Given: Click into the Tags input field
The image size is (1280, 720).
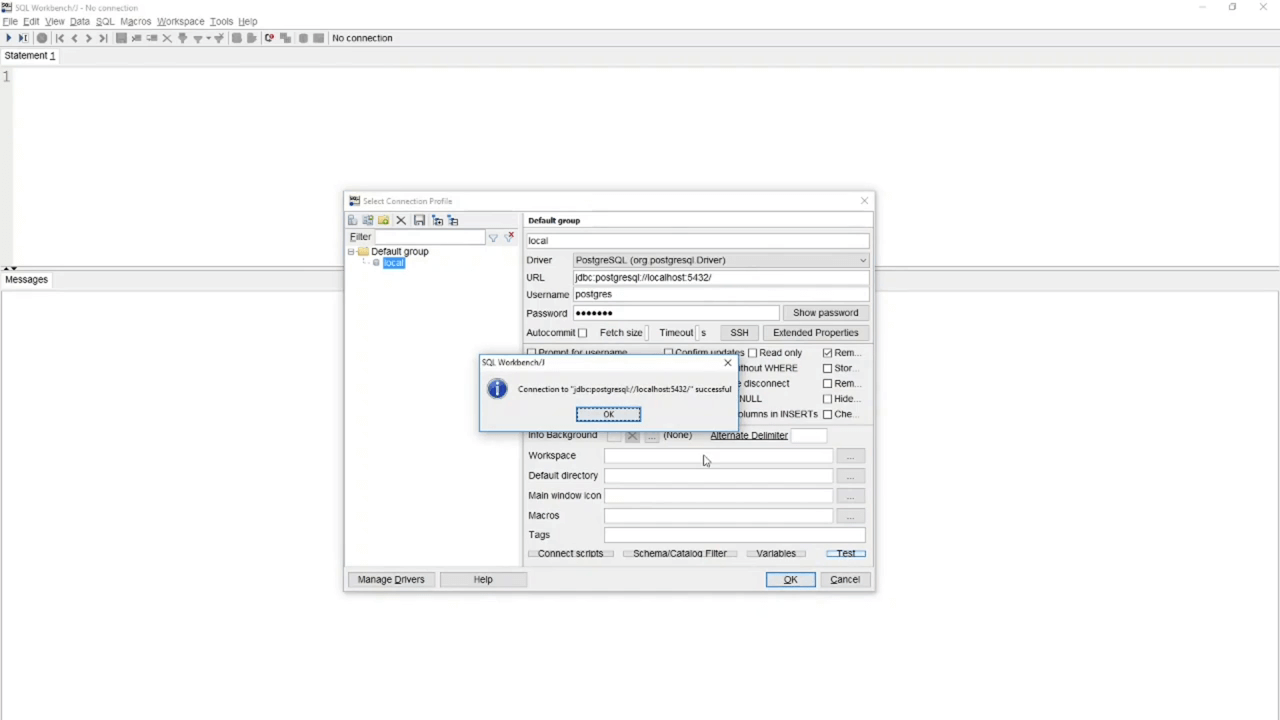Looking at the screenshot, I should tap(734, 535).
